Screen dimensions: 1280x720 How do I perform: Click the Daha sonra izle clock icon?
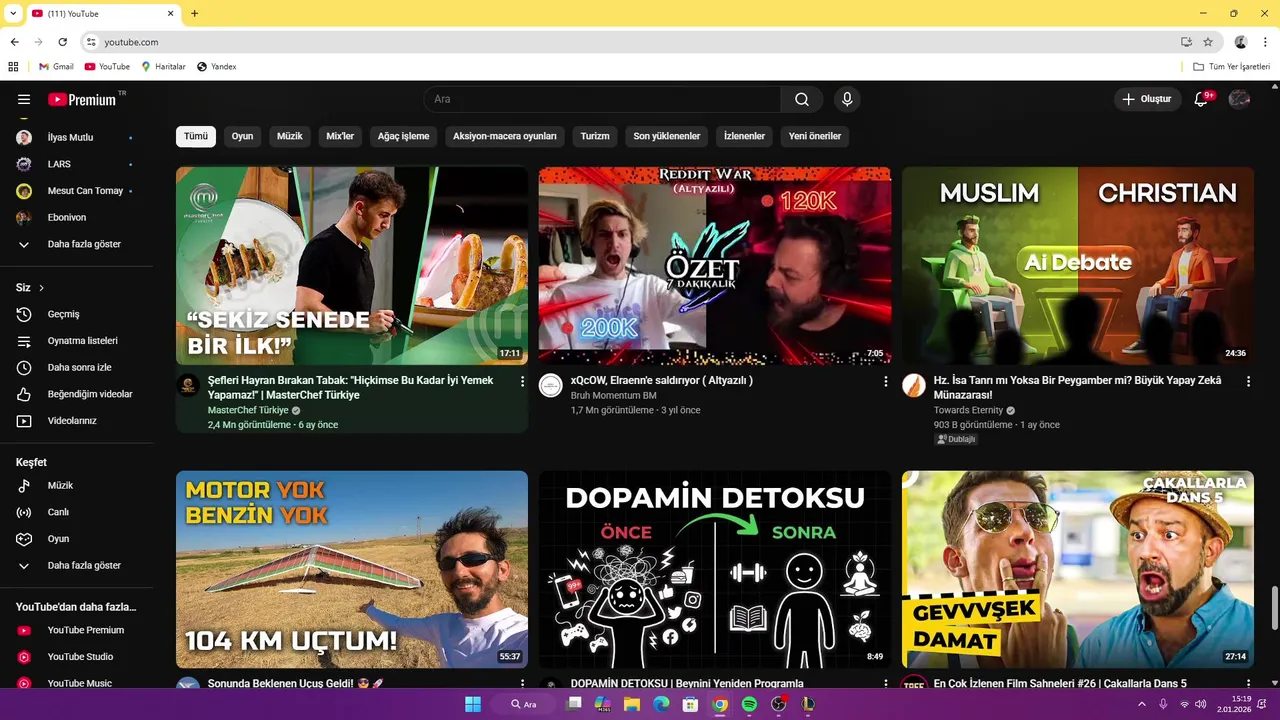click(x=24, y=368)
